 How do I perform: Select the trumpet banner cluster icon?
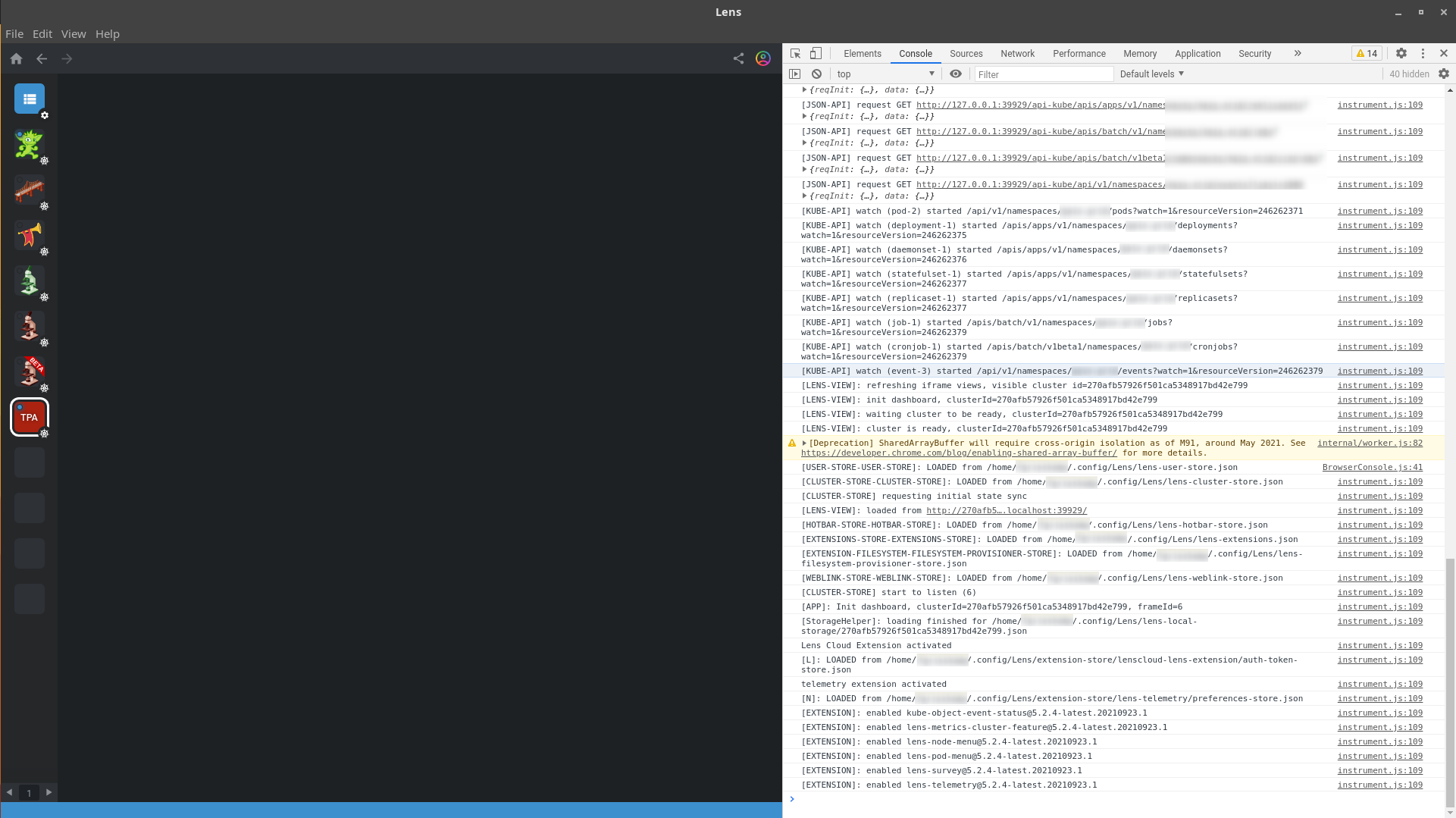click(x=29, y=235)
